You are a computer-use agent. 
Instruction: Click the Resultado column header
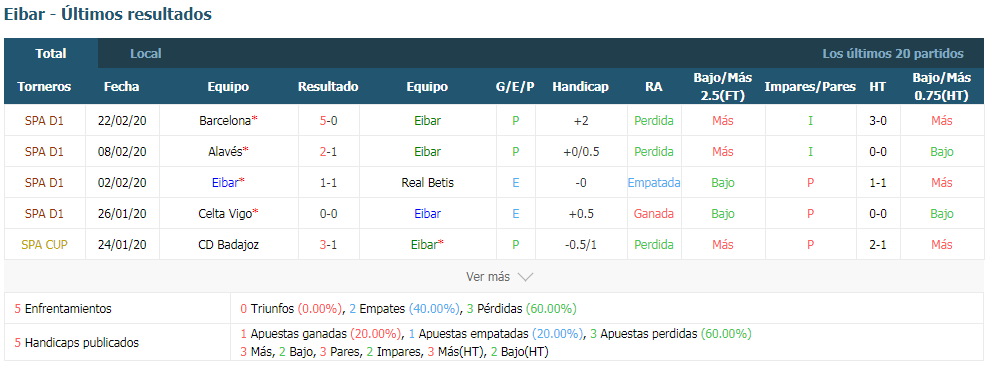point(328,86)
